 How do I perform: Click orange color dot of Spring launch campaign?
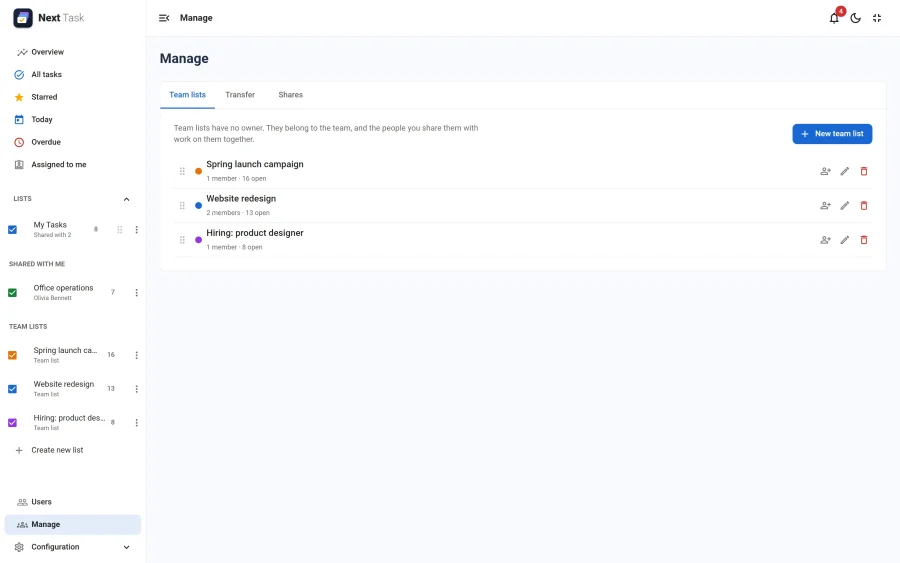click(199, 171)
